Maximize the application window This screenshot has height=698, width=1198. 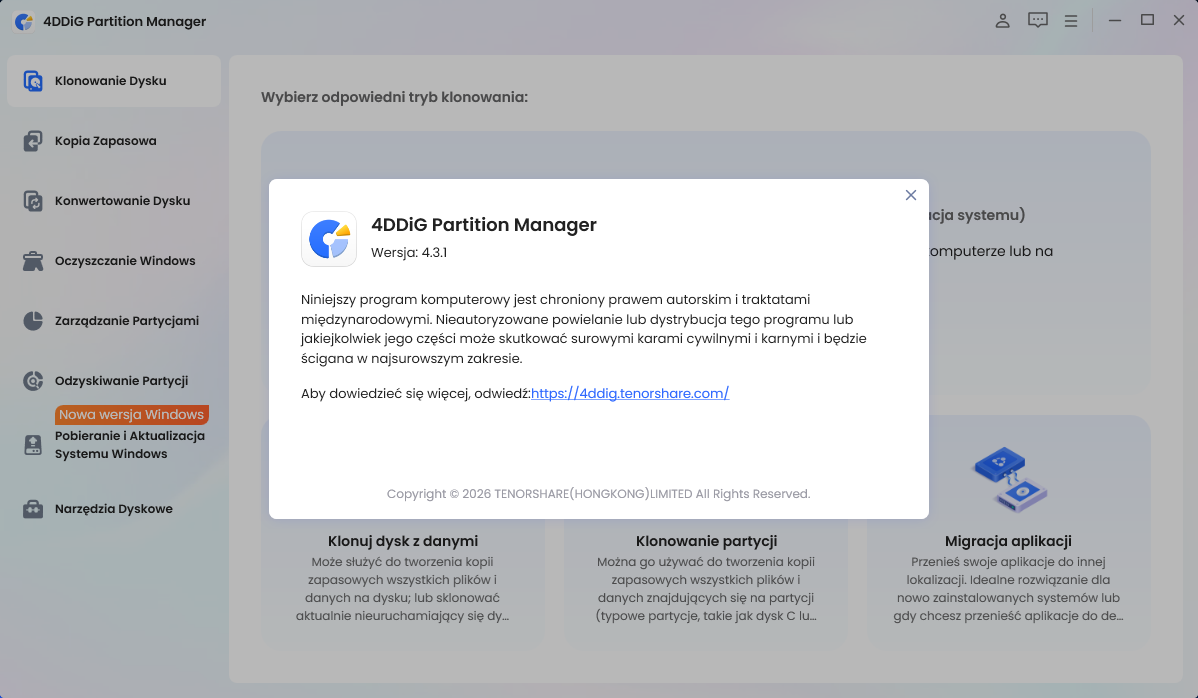click(1147, 21)
